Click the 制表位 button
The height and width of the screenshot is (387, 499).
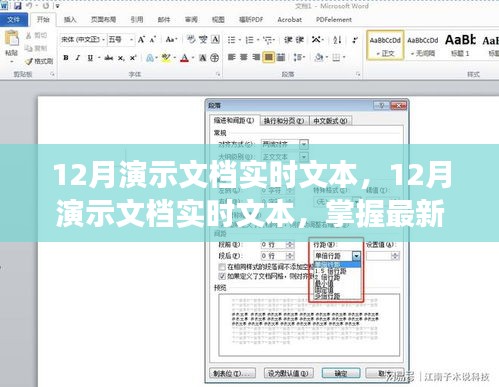(232, 373)
